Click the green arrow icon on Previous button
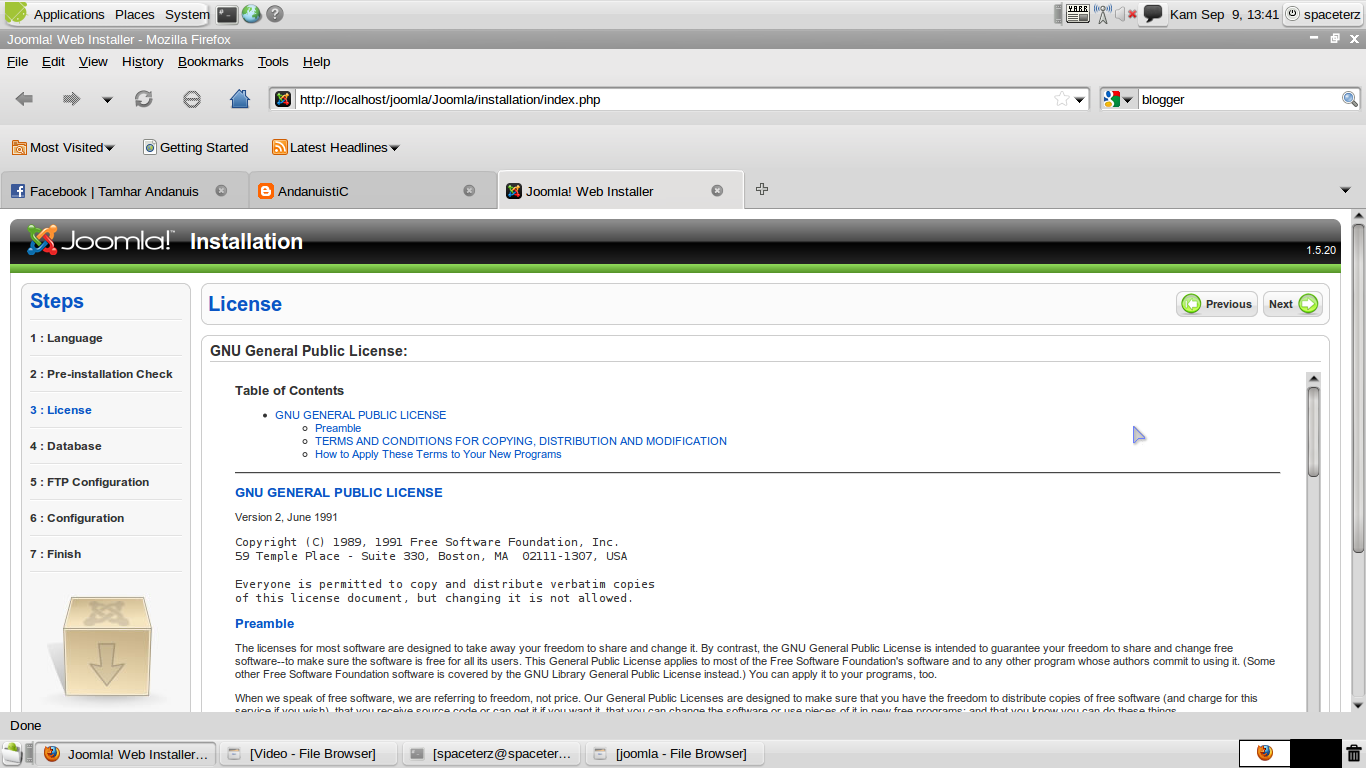Viewport: 1366px width, 768px height. click(1191, 304)
